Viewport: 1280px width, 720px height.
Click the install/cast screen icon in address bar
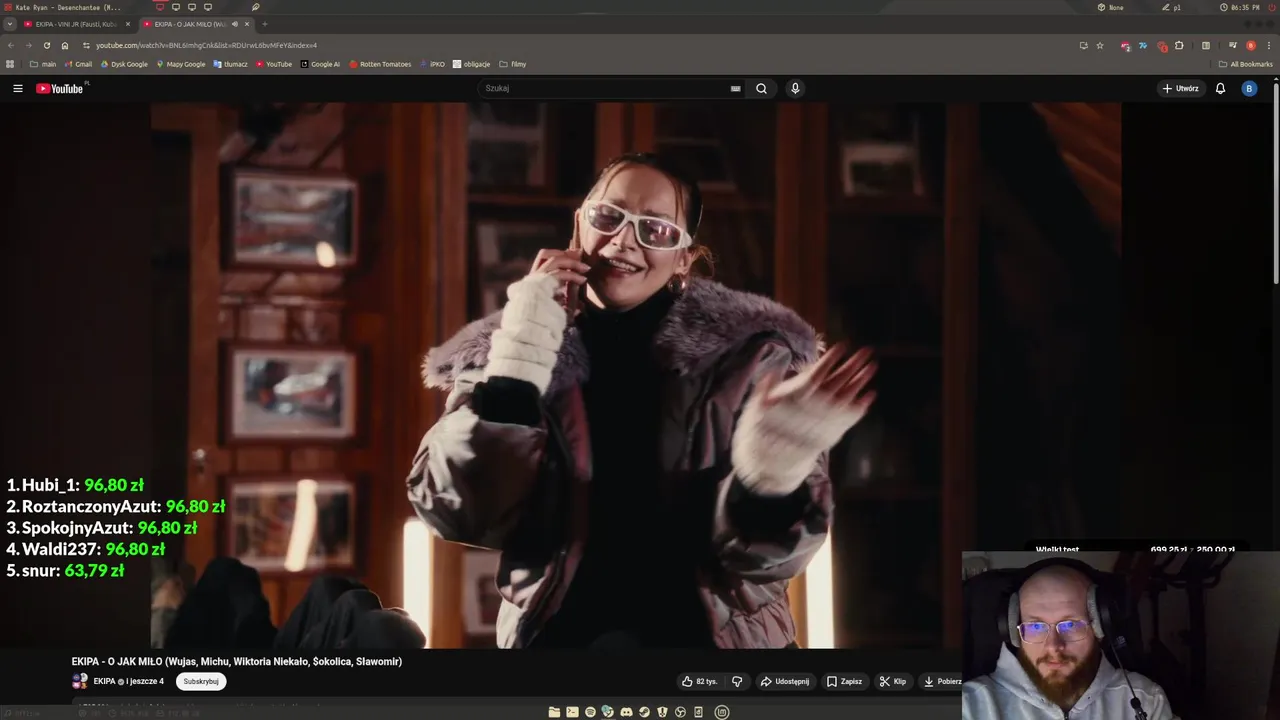(1084, 45)
